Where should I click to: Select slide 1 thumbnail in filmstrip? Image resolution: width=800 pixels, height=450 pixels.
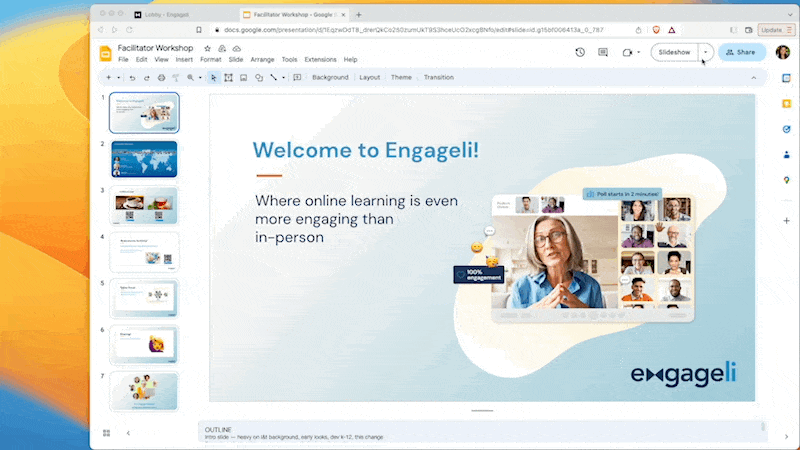pos(144,113)
